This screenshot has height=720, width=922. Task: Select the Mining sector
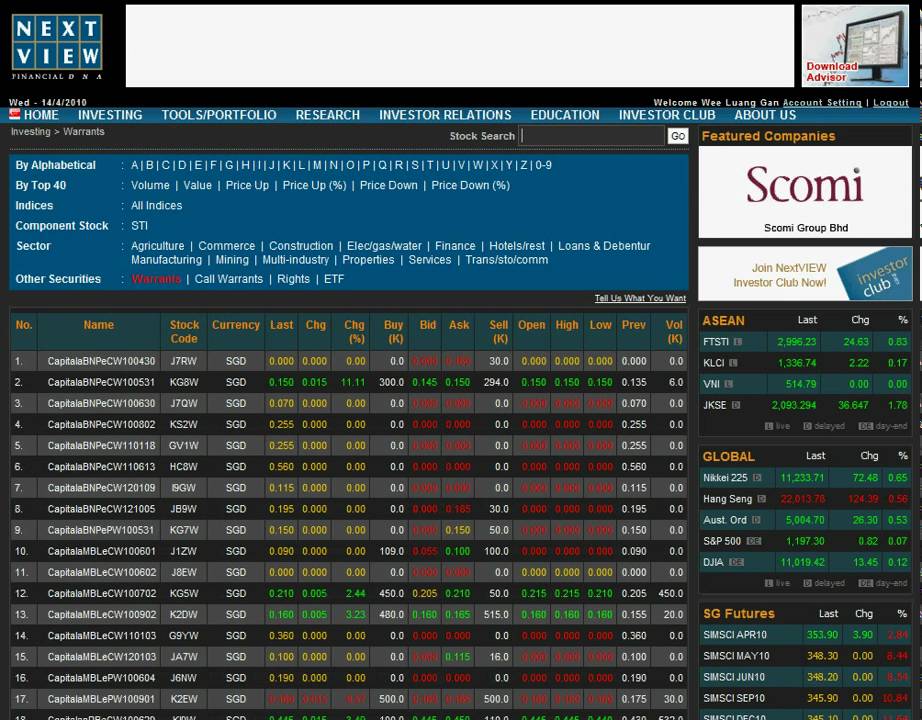tap(232, 260)
